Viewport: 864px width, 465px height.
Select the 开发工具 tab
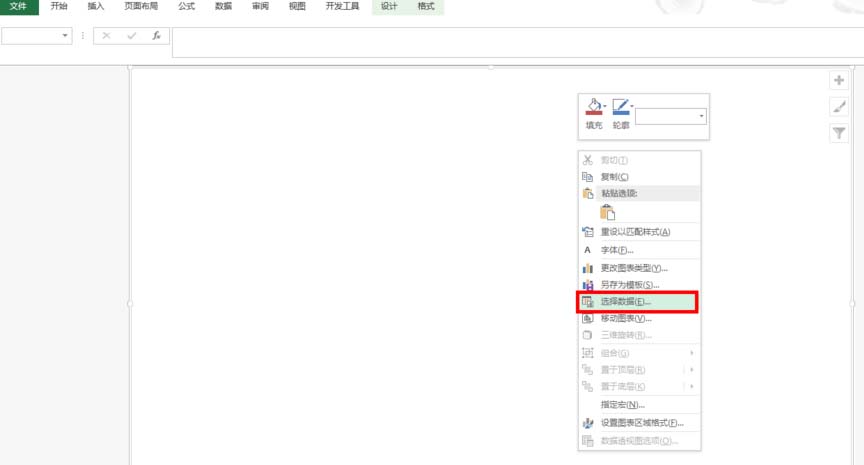pyautogui.click(x=342, y=7)
